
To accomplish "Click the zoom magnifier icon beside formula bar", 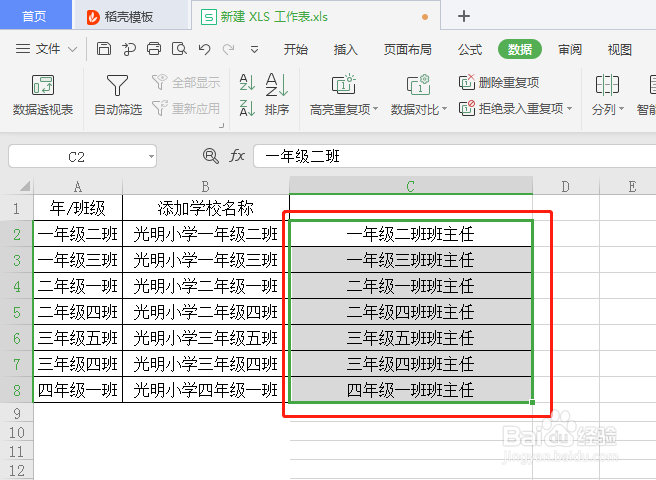I will pos(210,156).
